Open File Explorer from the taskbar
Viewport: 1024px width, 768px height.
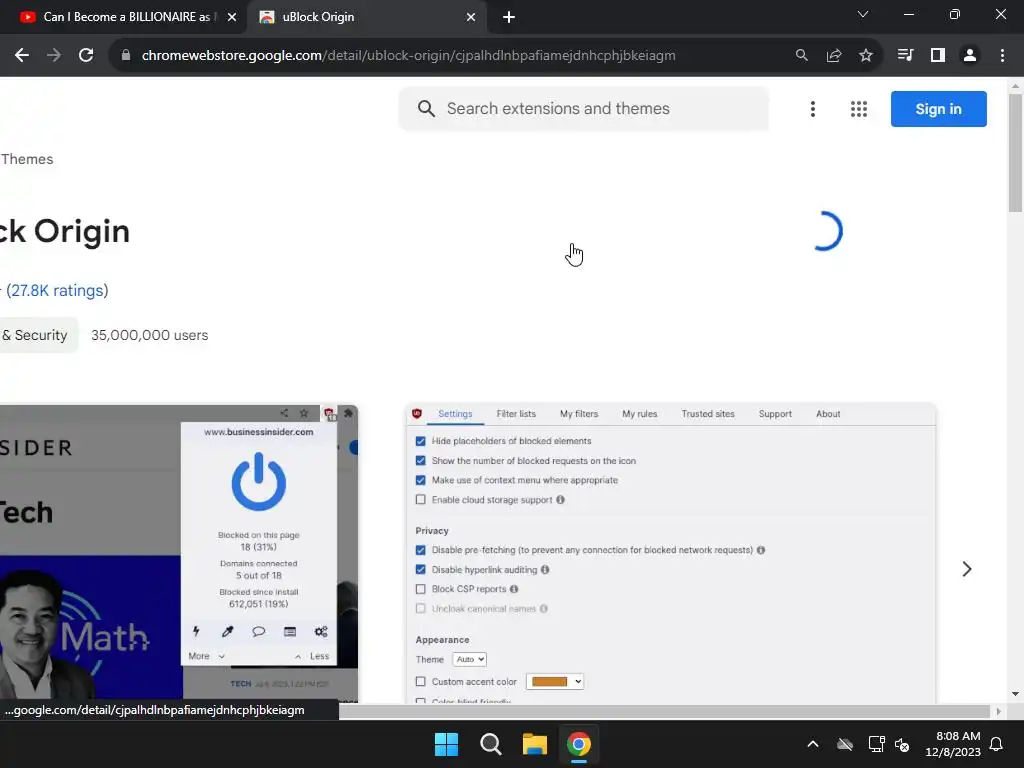pyautogui.click(x=534, y=744)
